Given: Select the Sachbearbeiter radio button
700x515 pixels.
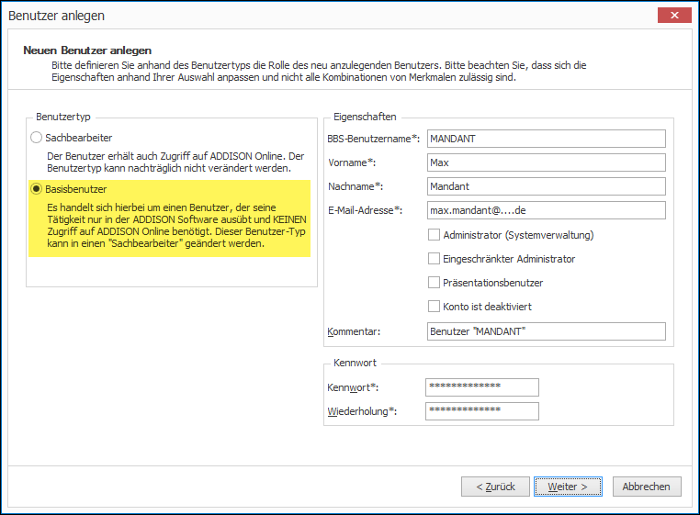Looking at the screenshot, I should pos(36,137).
